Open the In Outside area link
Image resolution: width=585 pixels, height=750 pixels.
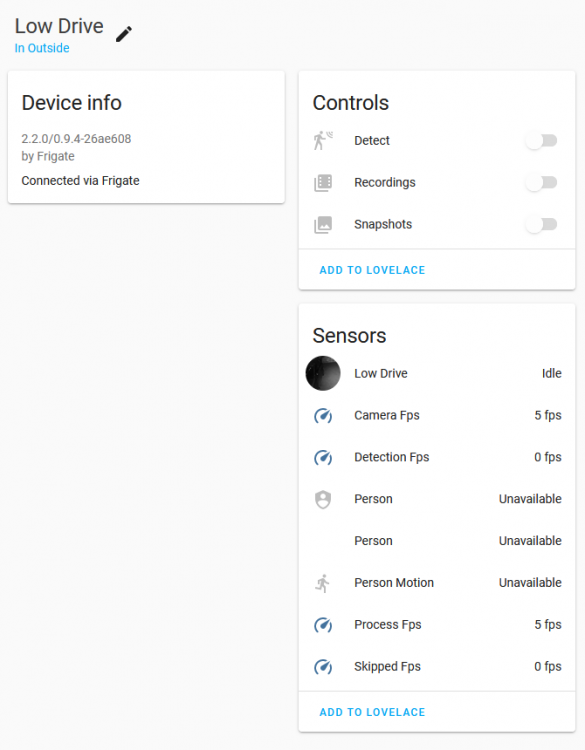click(x=42, y=48)
